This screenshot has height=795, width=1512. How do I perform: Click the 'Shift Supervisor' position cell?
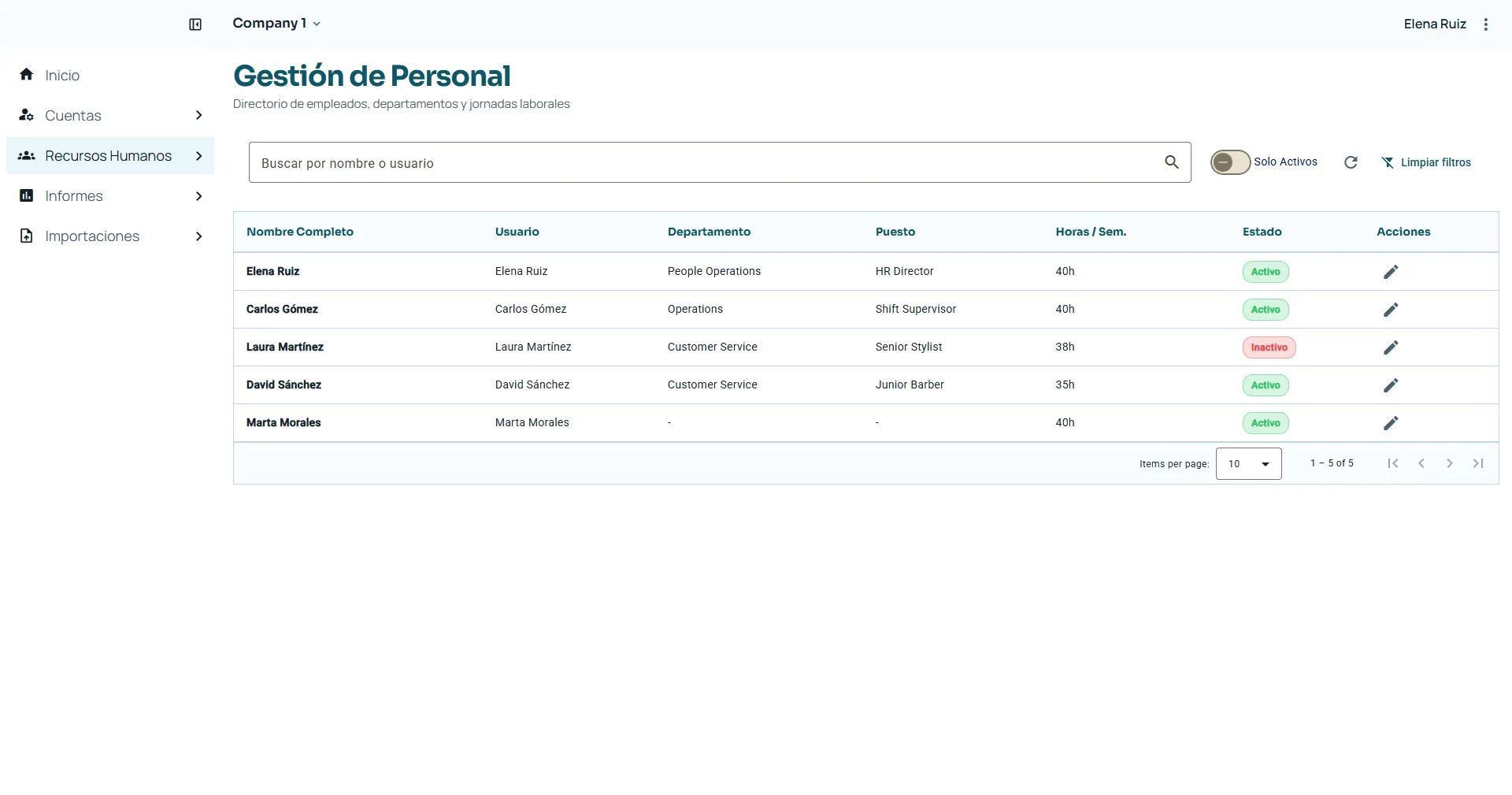(916, 310)
